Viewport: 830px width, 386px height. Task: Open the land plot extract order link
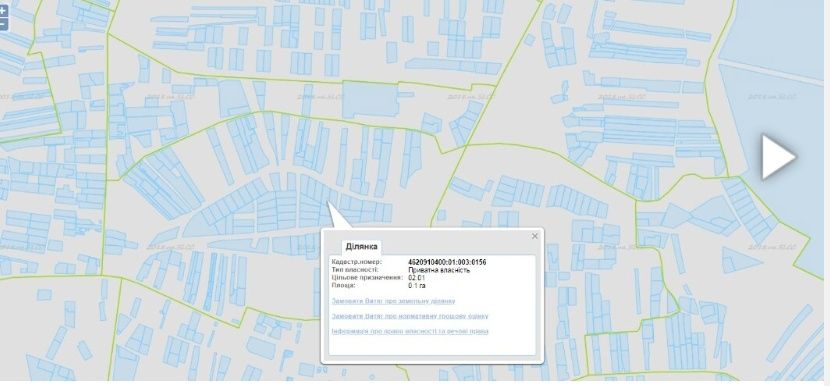(393, 301)
